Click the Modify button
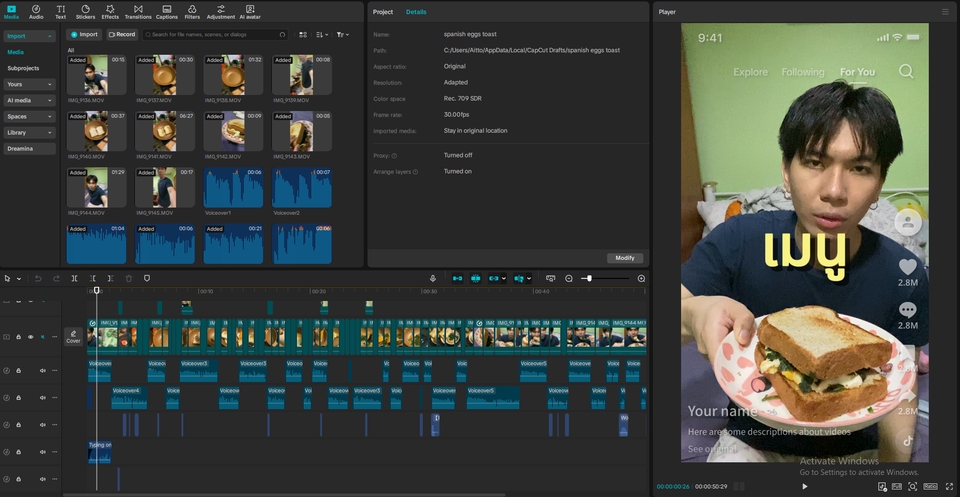 624,258
